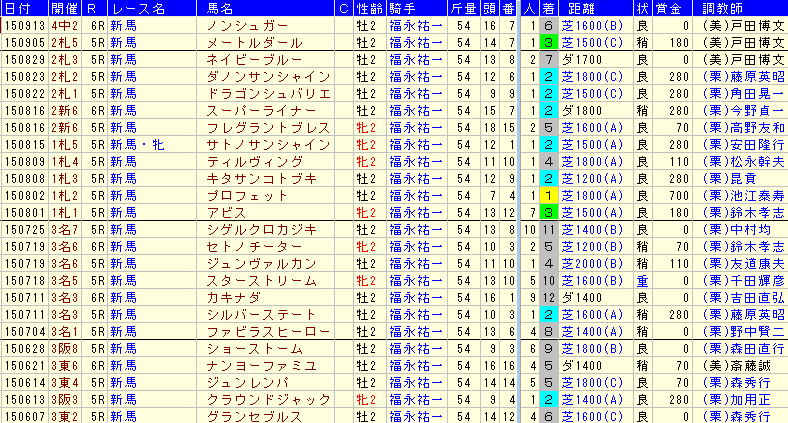Viewport: 788px width, 423px height.
Task: Click the レース名 column header
Action: [x=138, y=9]
